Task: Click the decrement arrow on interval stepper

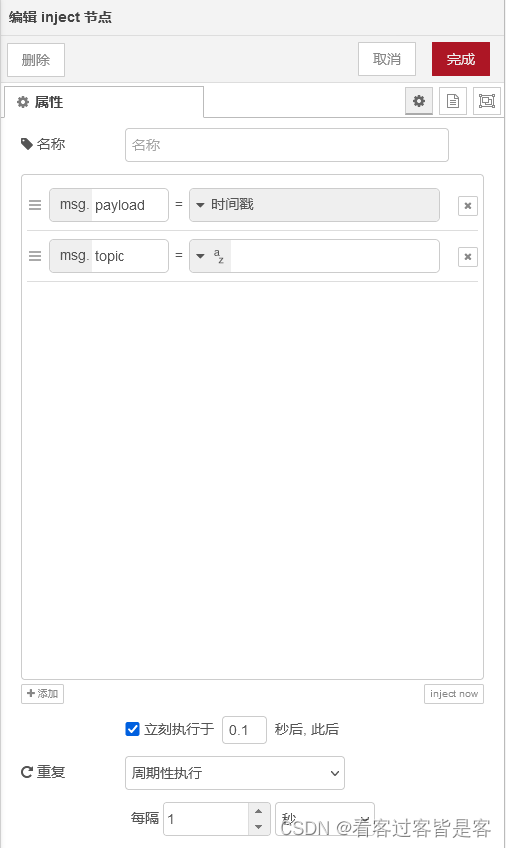Action: 258,826
